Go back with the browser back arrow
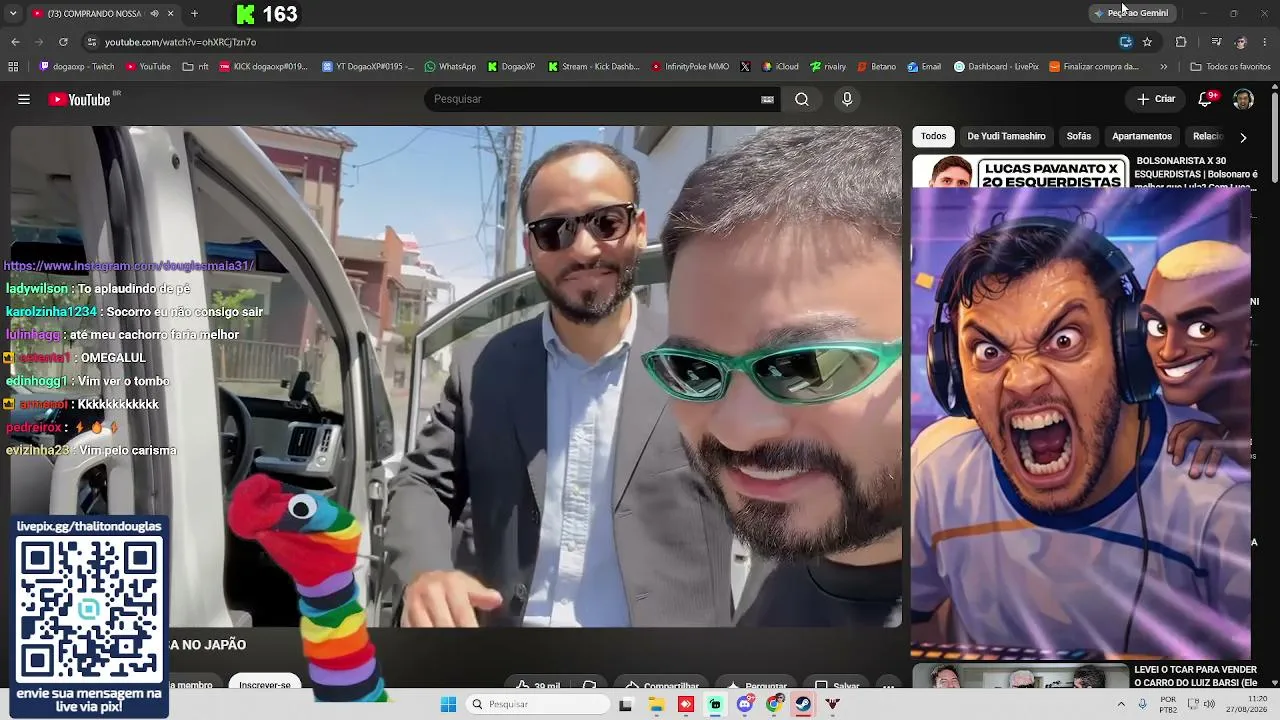The width and height of the screenshot is (1280, 720). tap(15, 42)
